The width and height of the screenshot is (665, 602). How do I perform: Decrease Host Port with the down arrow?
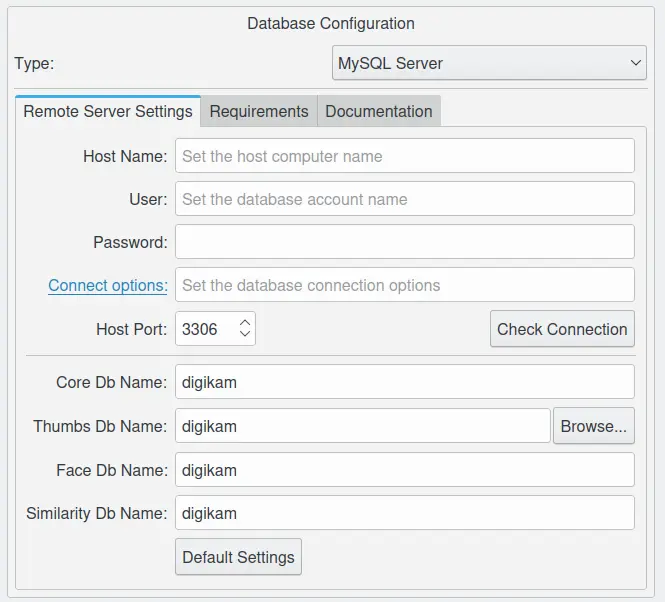[x=245, y=335]
